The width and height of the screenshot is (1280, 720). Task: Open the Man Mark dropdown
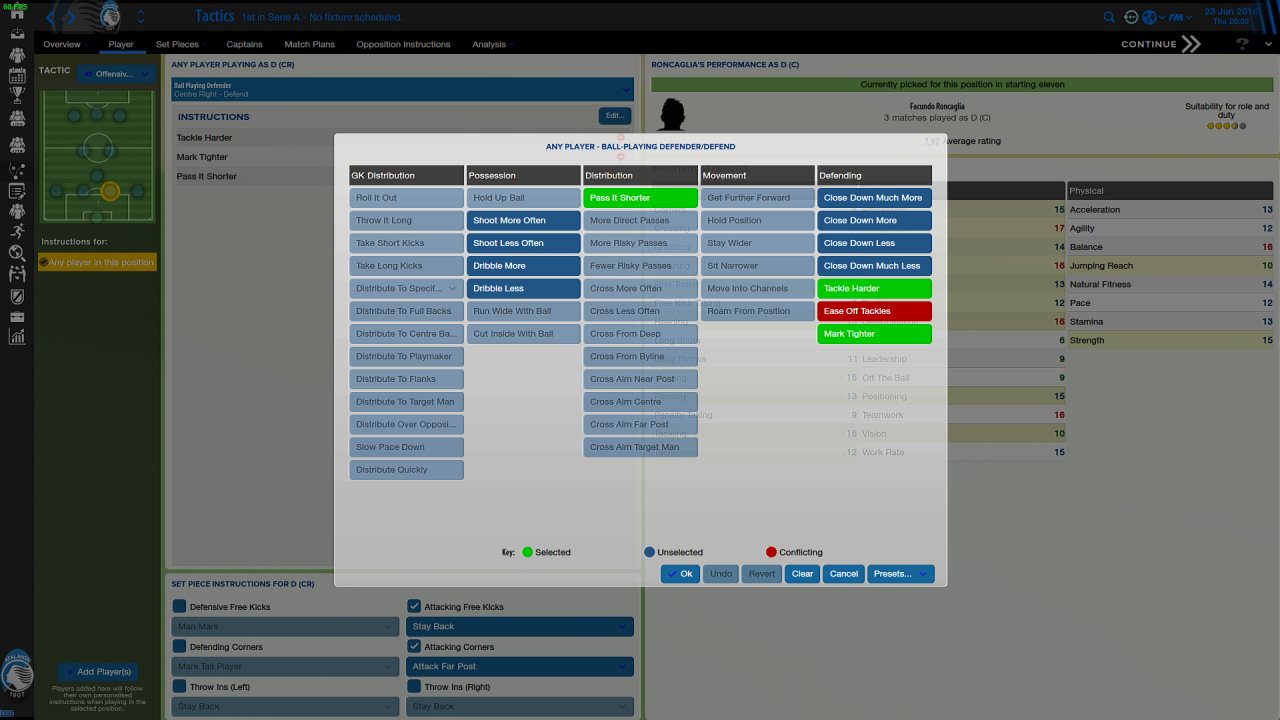(284, 626)
